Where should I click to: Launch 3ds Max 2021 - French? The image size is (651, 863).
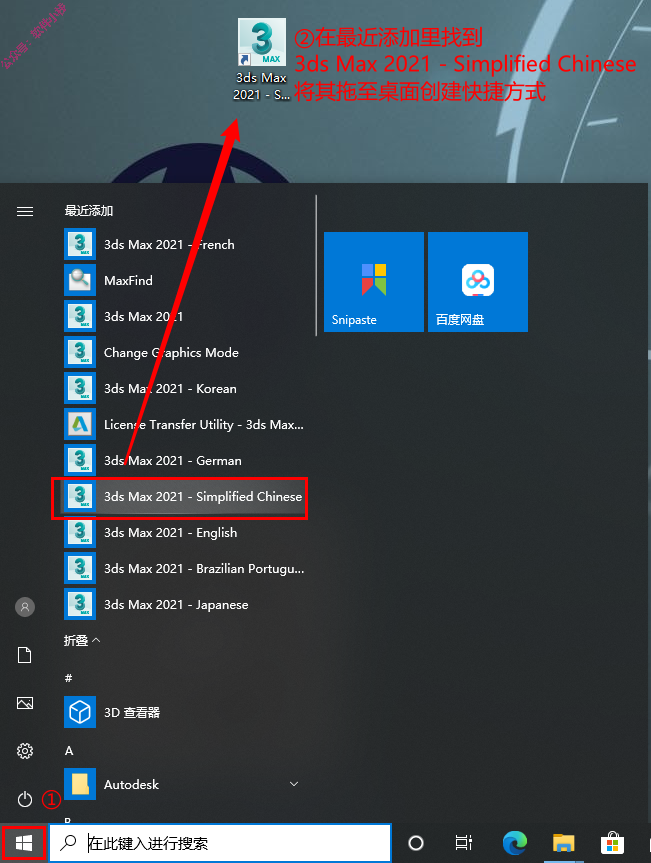[184, 244]
